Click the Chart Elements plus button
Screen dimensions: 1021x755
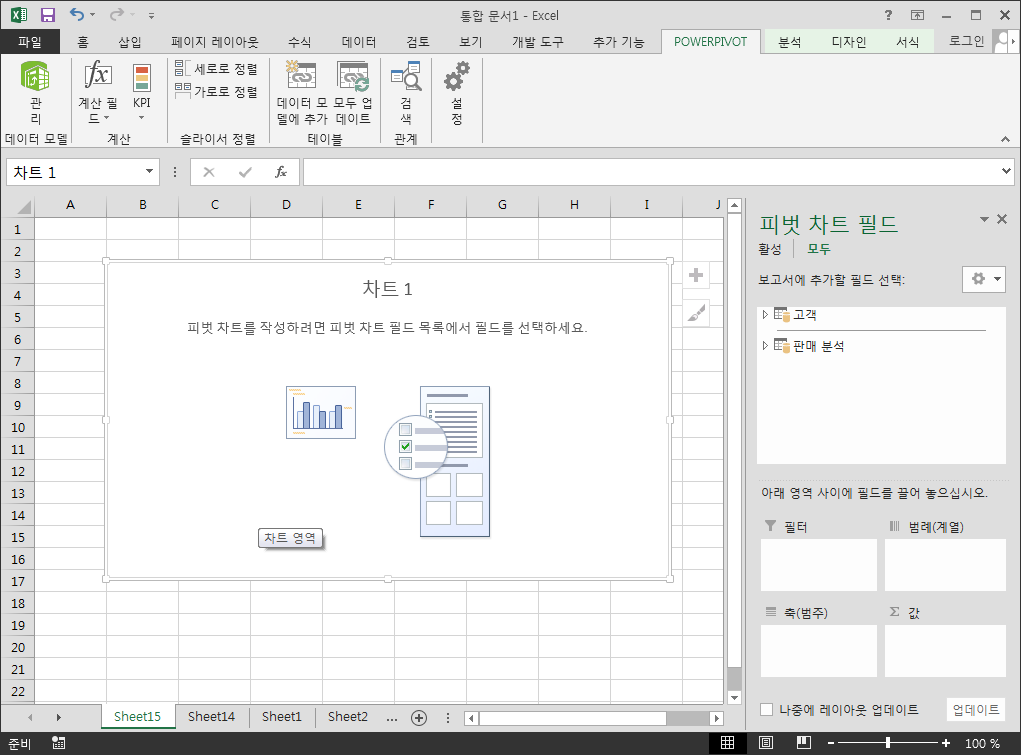(696, 275)
